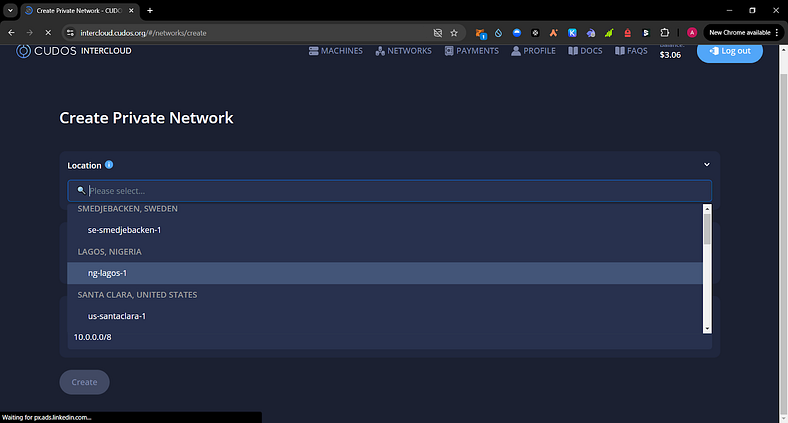The image size is (788, 423).
Task: Click the address bar URL
Action: click(143, 33)
